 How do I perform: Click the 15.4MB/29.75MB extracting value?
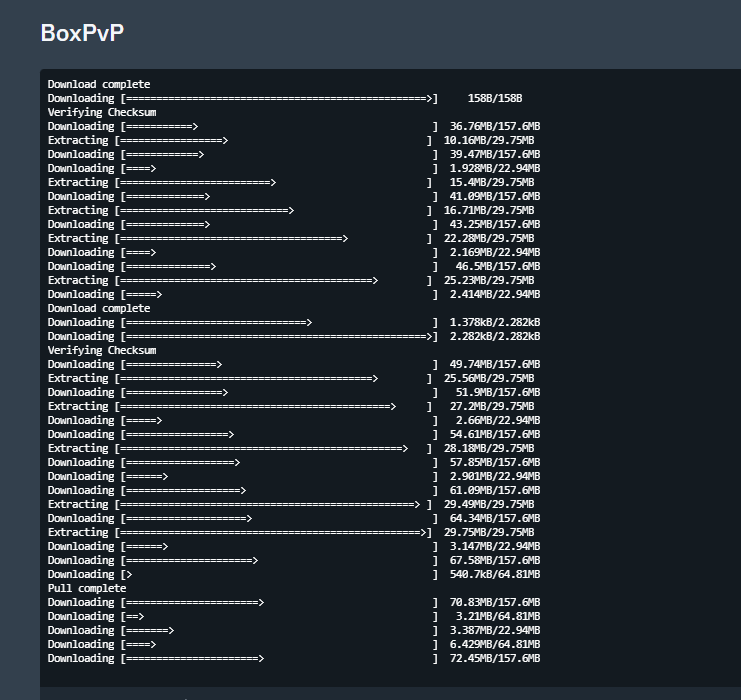492,182
